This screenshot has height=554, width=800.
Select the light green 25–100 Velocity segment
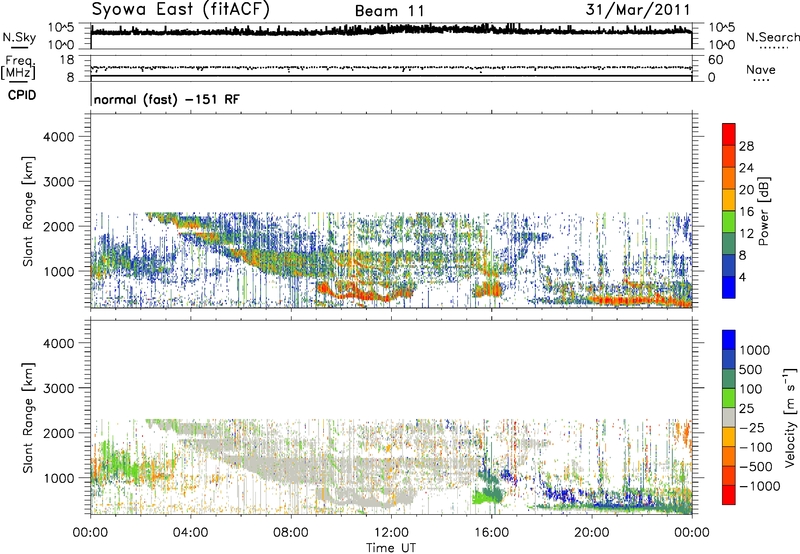(729, 398)
